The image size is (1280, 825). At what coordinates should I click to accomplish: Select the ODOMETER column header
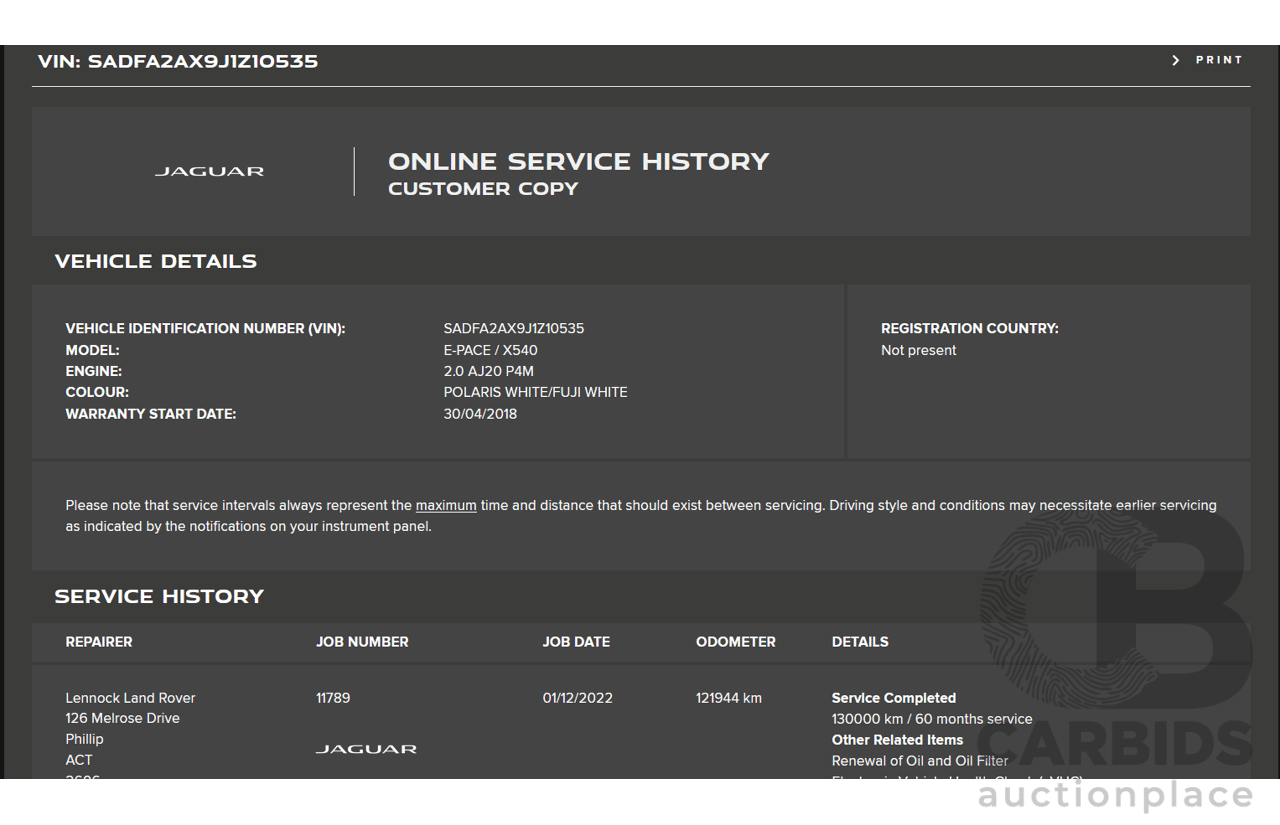[x=735, y=642]
